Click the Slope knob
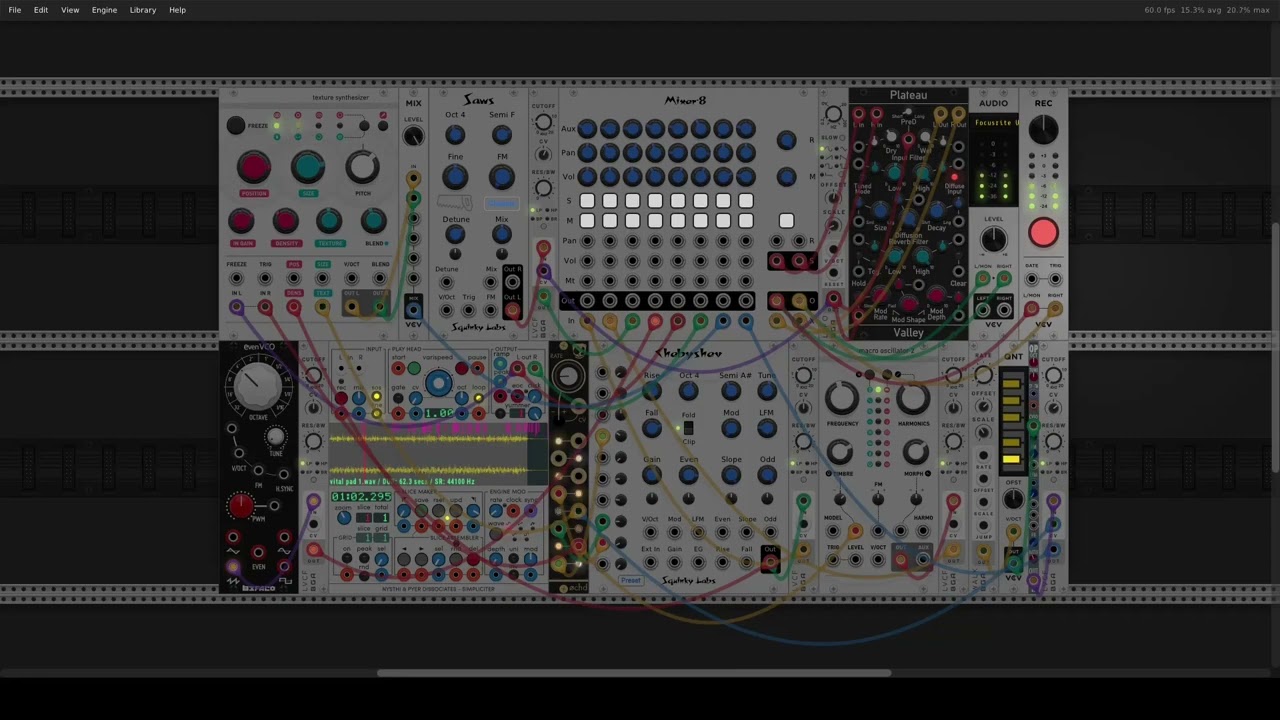1280x720 pixels. pos(731,475)
